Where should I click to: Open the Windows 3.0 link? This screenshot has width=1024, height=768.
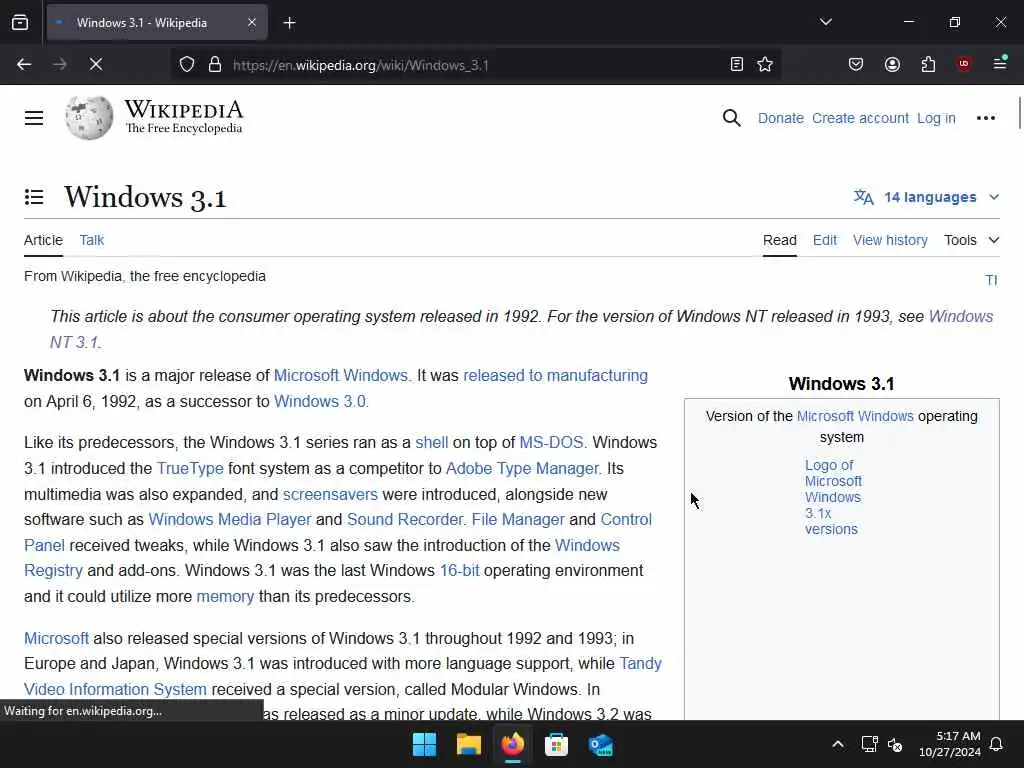(319, 401)
